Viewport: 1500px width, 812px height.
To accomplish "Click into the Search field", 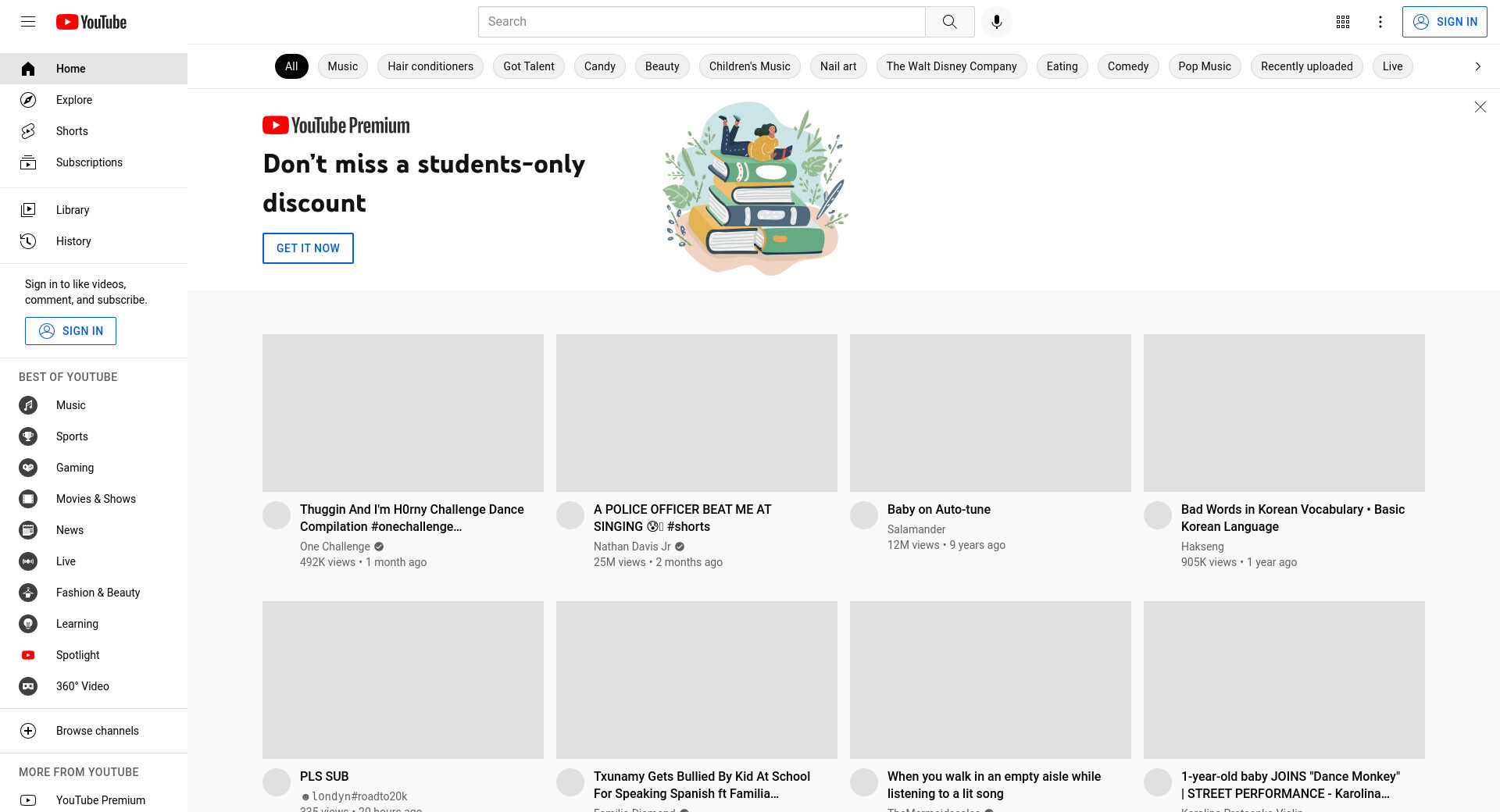I will [702, 22].
